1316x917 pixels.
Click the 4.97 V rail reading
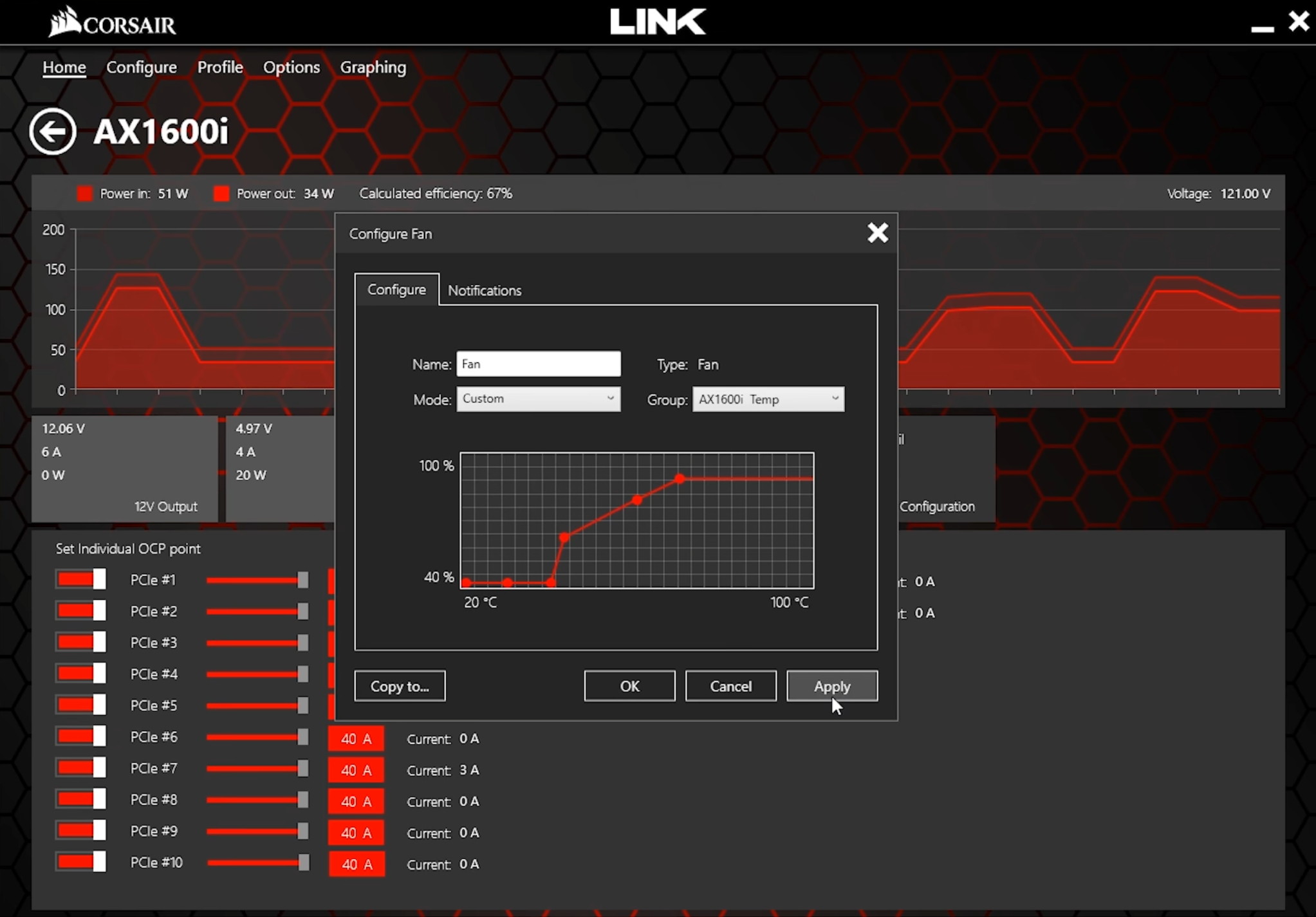(x=254, y=428)
